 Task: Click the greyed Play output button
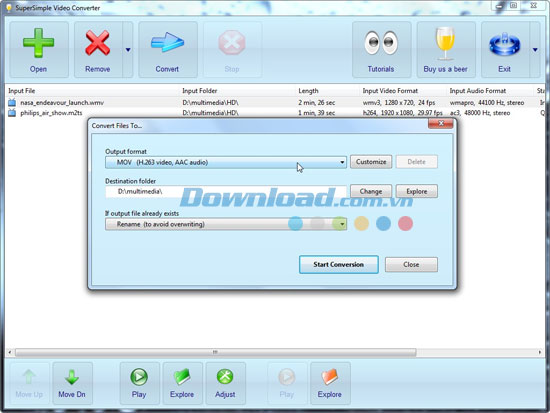click(287, 384)
